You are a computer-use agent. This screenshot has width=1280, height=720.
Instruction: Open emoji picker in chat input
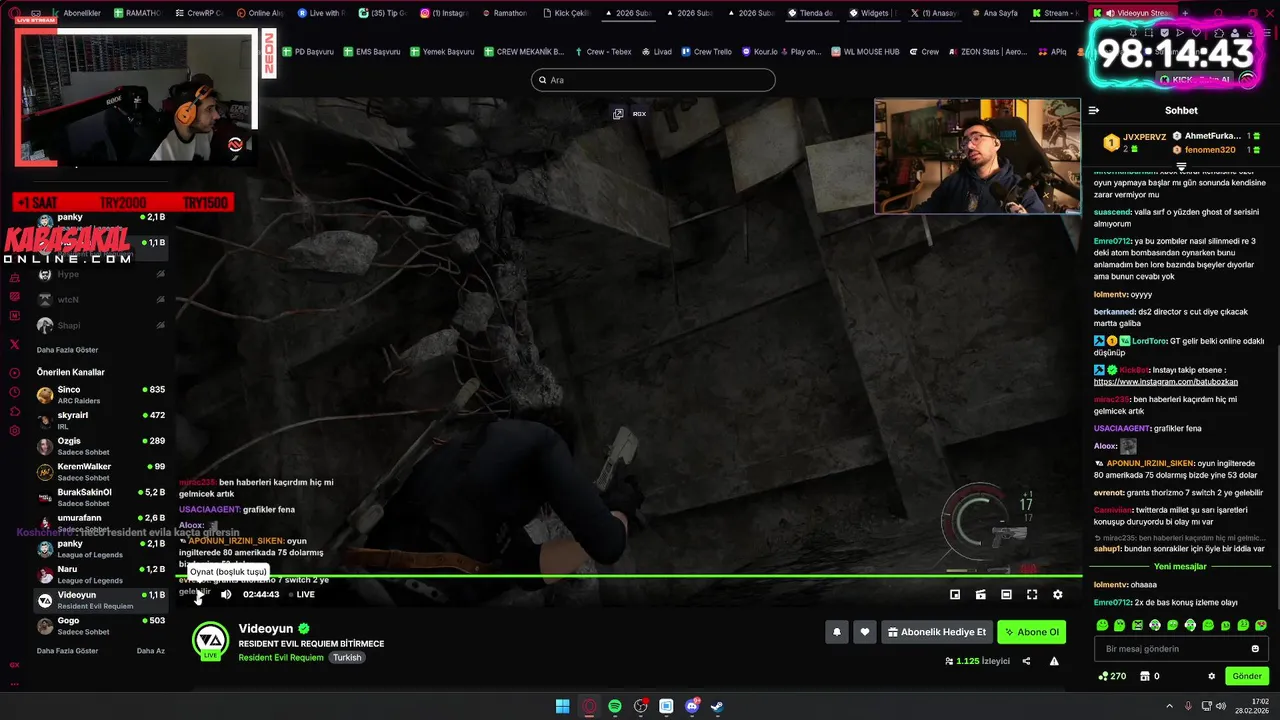tap(1256, 649)
